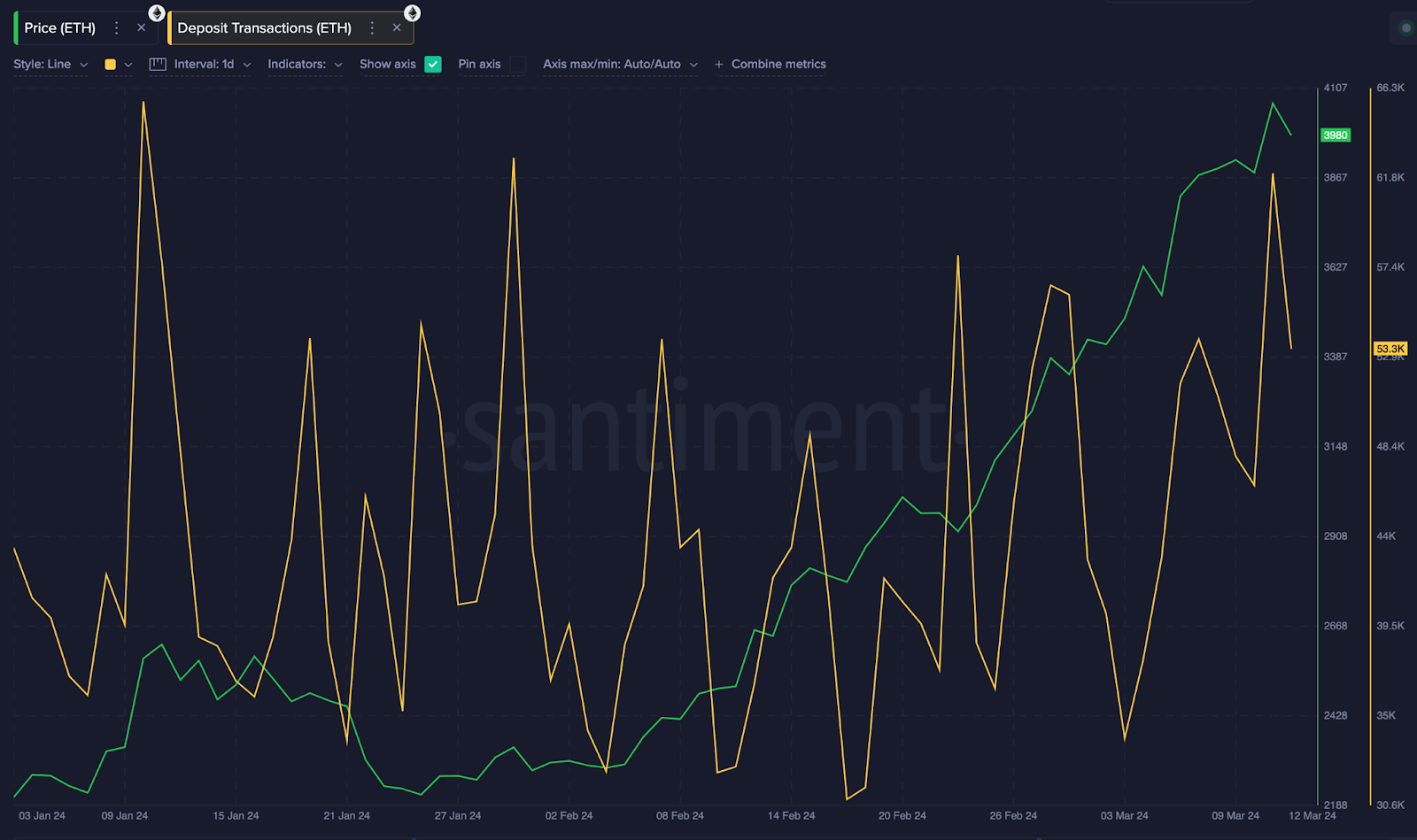Toggle Show axis off then verify chart axes
Screen dimensions: 1417x840
point(433,64)
